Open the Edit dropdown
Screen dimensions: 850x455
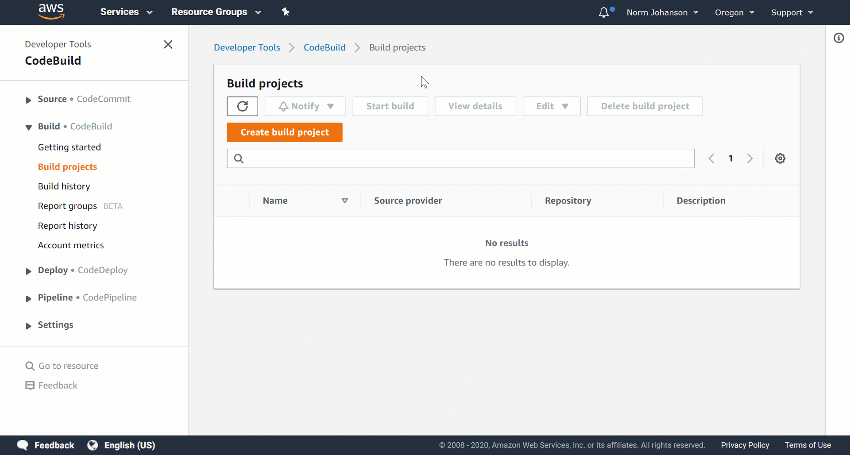click(x=552, y=106)
